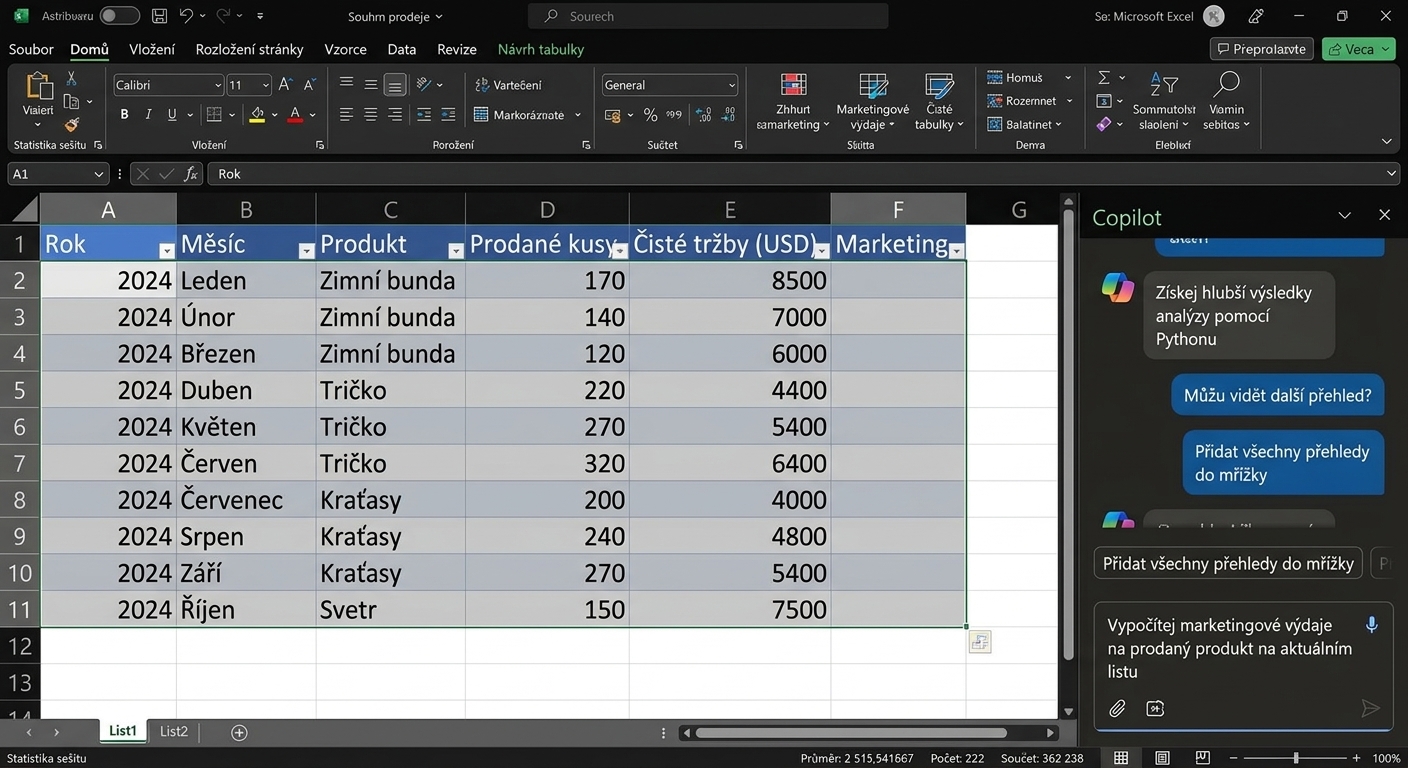Toggle the AutoSave switch

coord(119,16)
